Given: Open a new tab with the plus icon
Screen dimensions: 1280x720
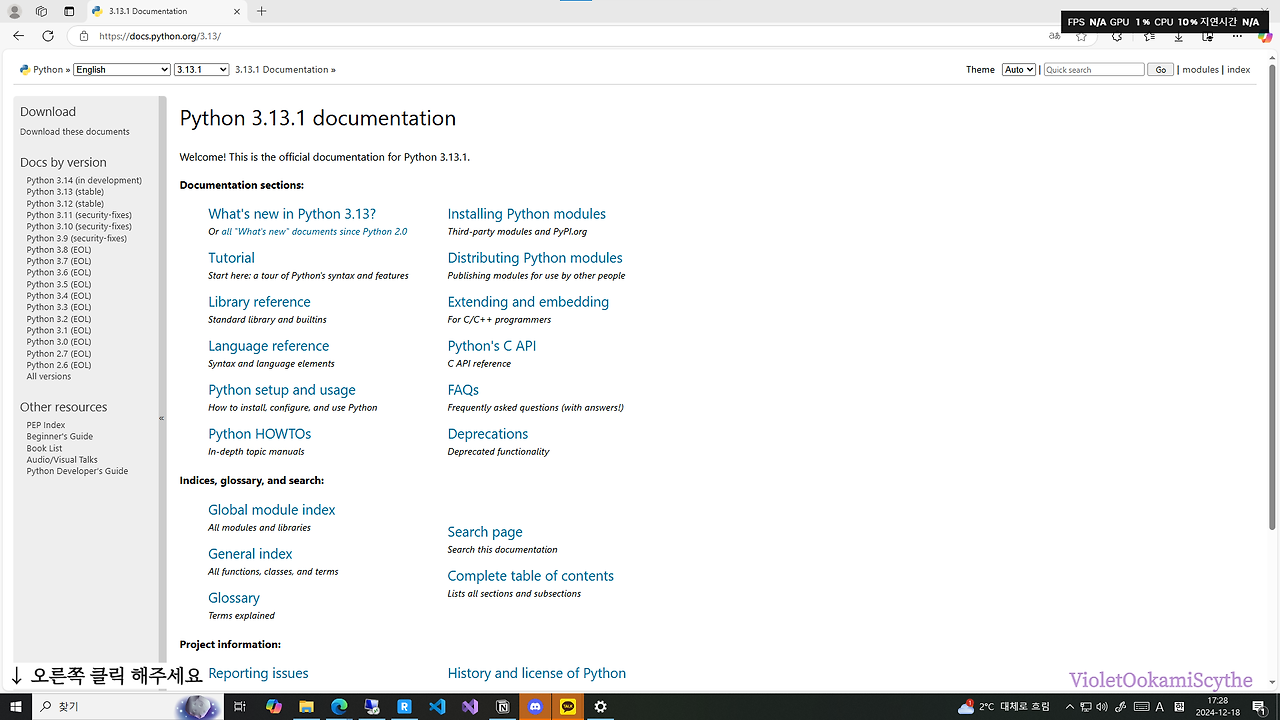Looking at the screenshot, I should 262,11.
